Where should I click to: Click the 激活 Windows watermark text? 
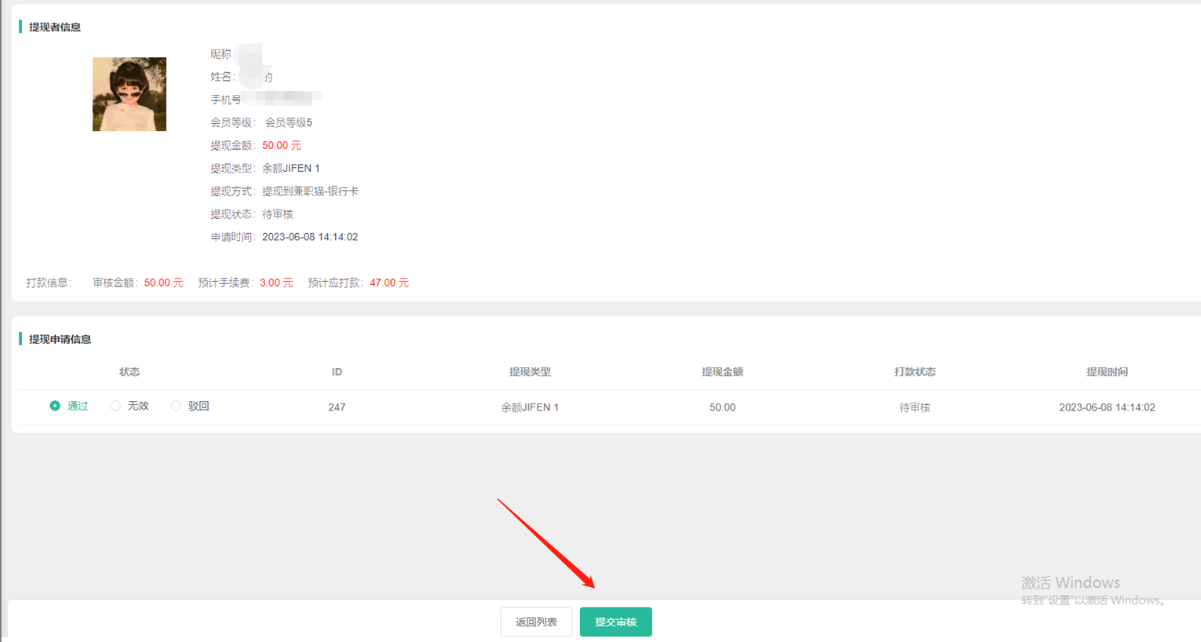pyautogui.click(x=1070, y=583)
